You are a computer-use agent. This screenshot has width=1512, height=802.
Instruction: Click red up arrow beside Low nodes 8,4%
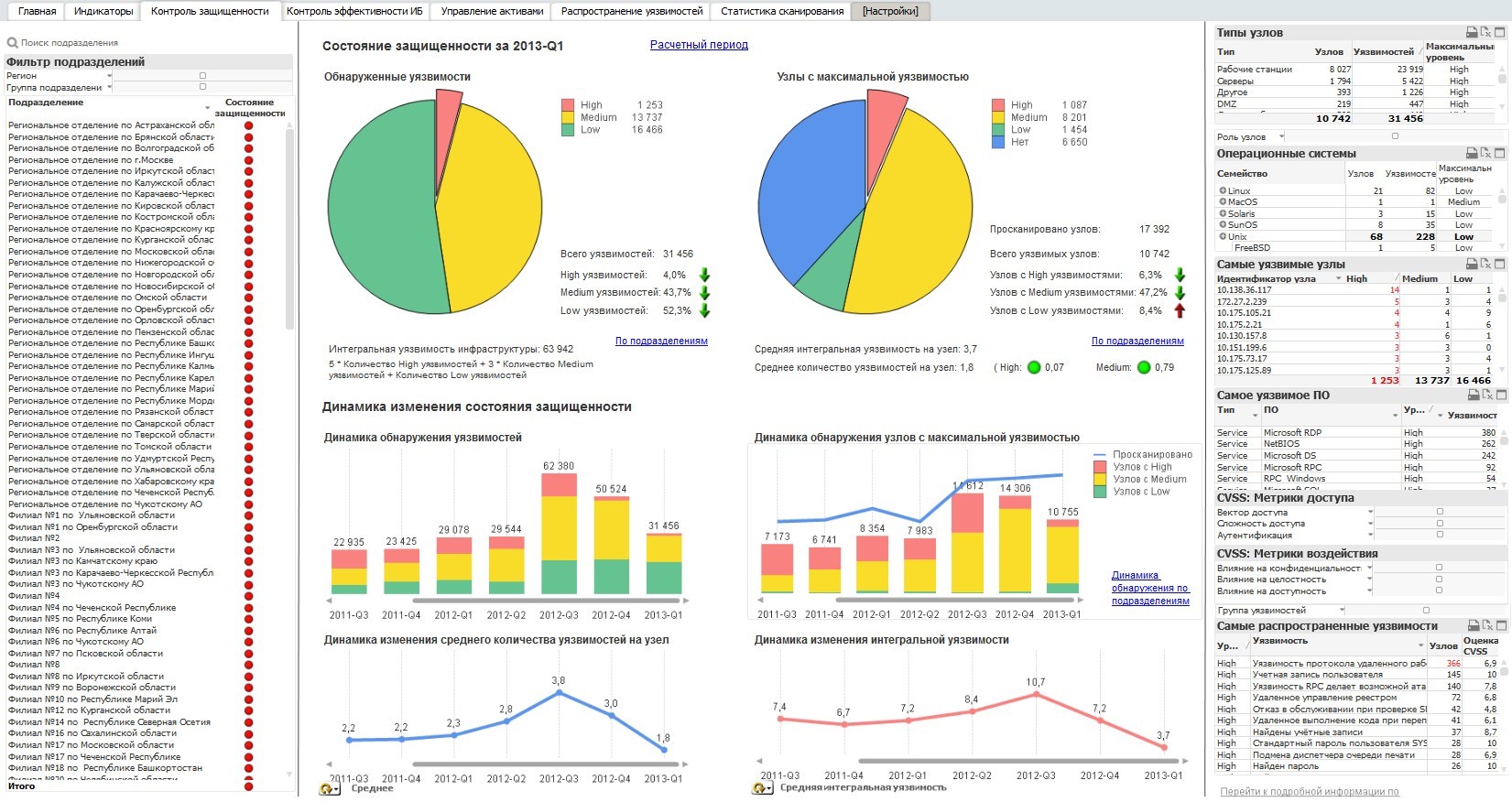1180,310
